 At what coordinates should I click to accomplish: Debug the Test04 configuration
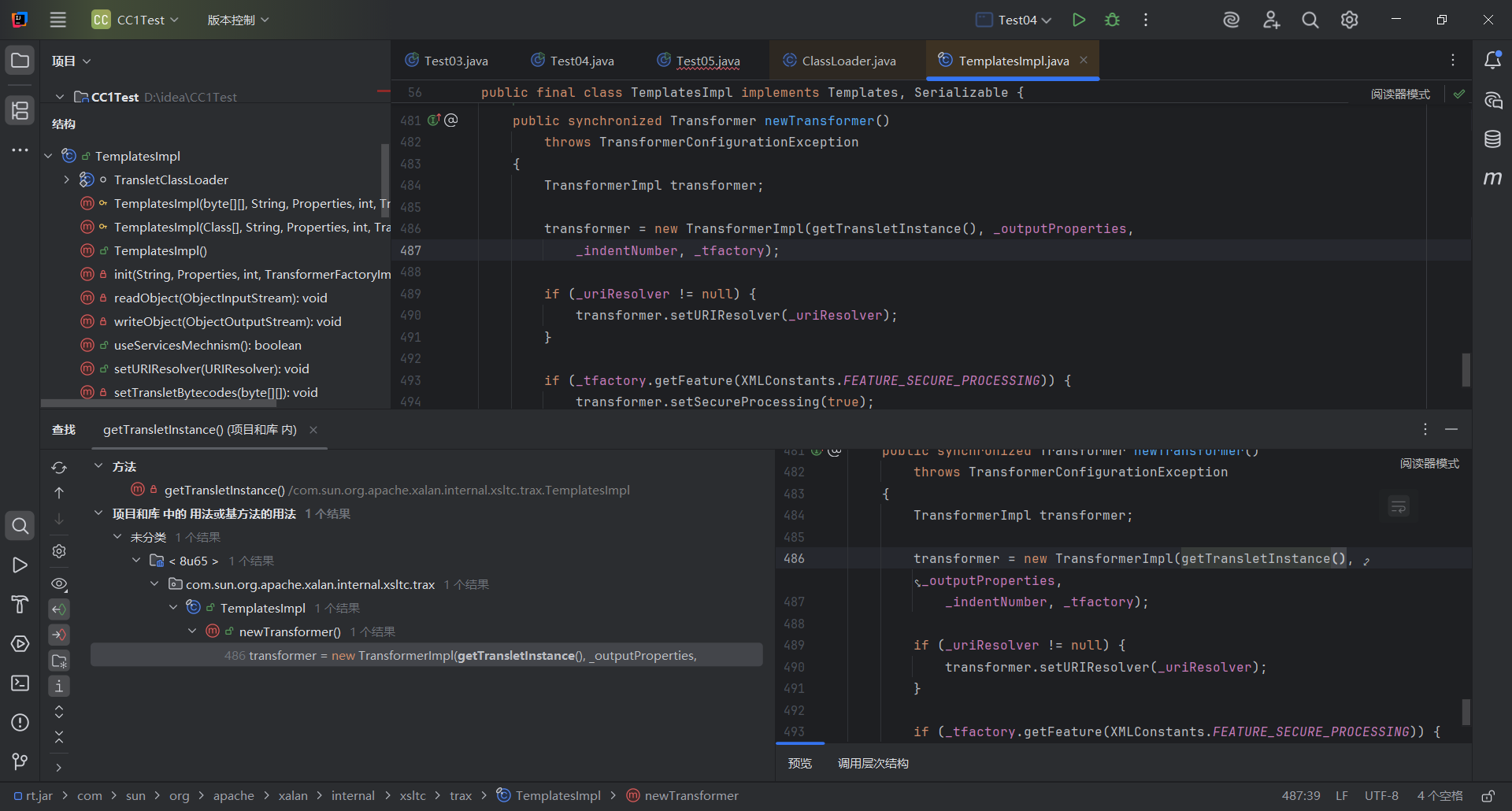coord(1112,20)
